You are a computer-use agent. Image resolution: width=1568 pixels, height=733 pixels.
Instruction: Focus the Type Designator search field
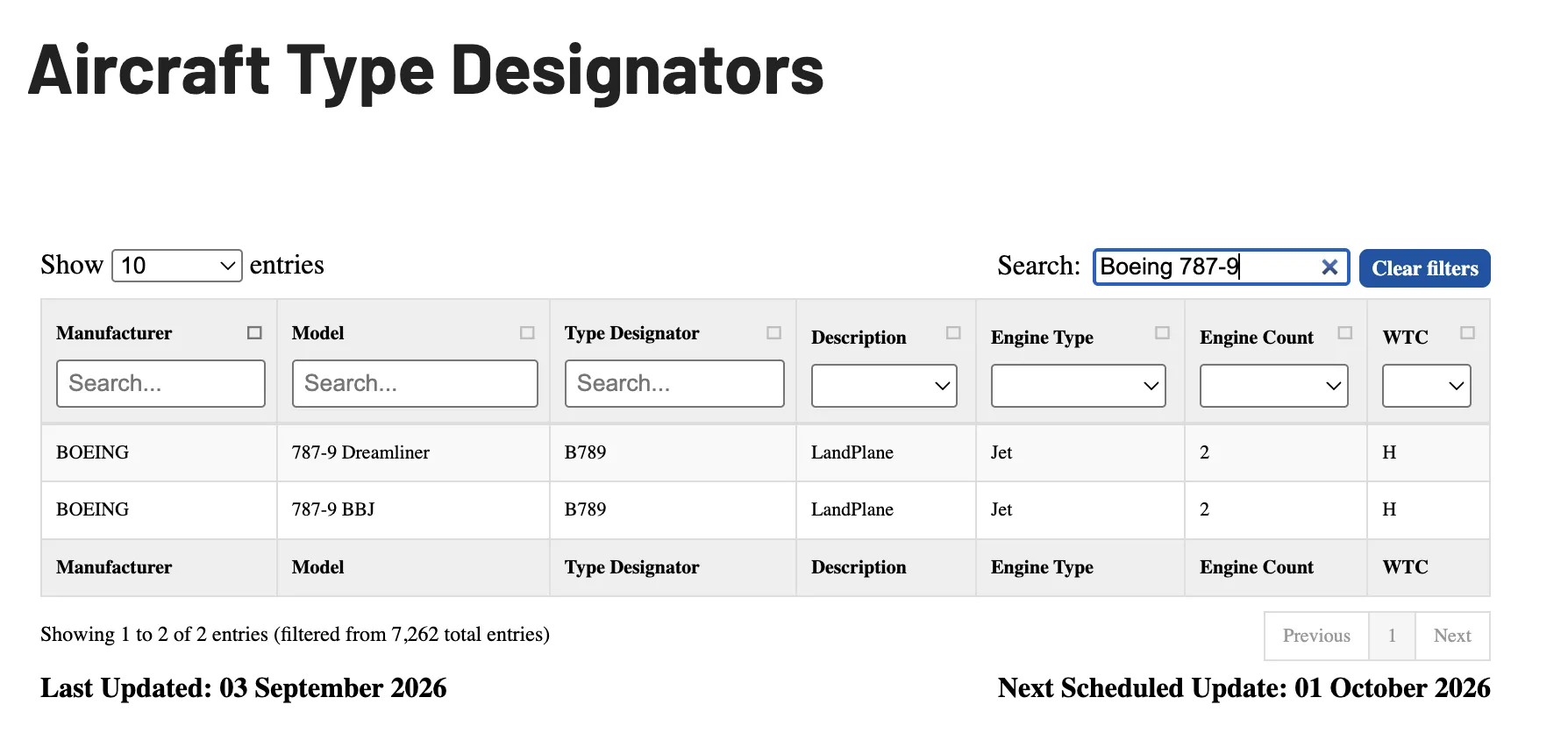point(674,383)
